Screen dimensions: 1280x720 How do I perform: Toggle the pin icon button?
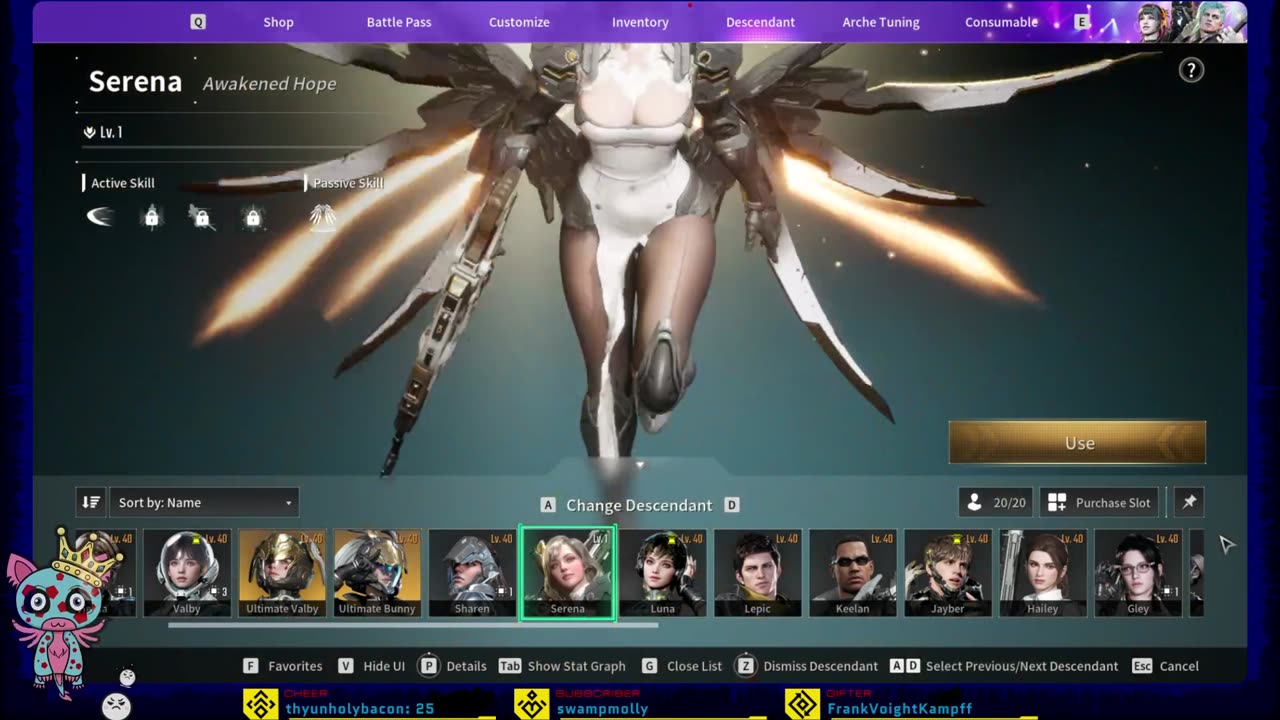point(1189,502)
